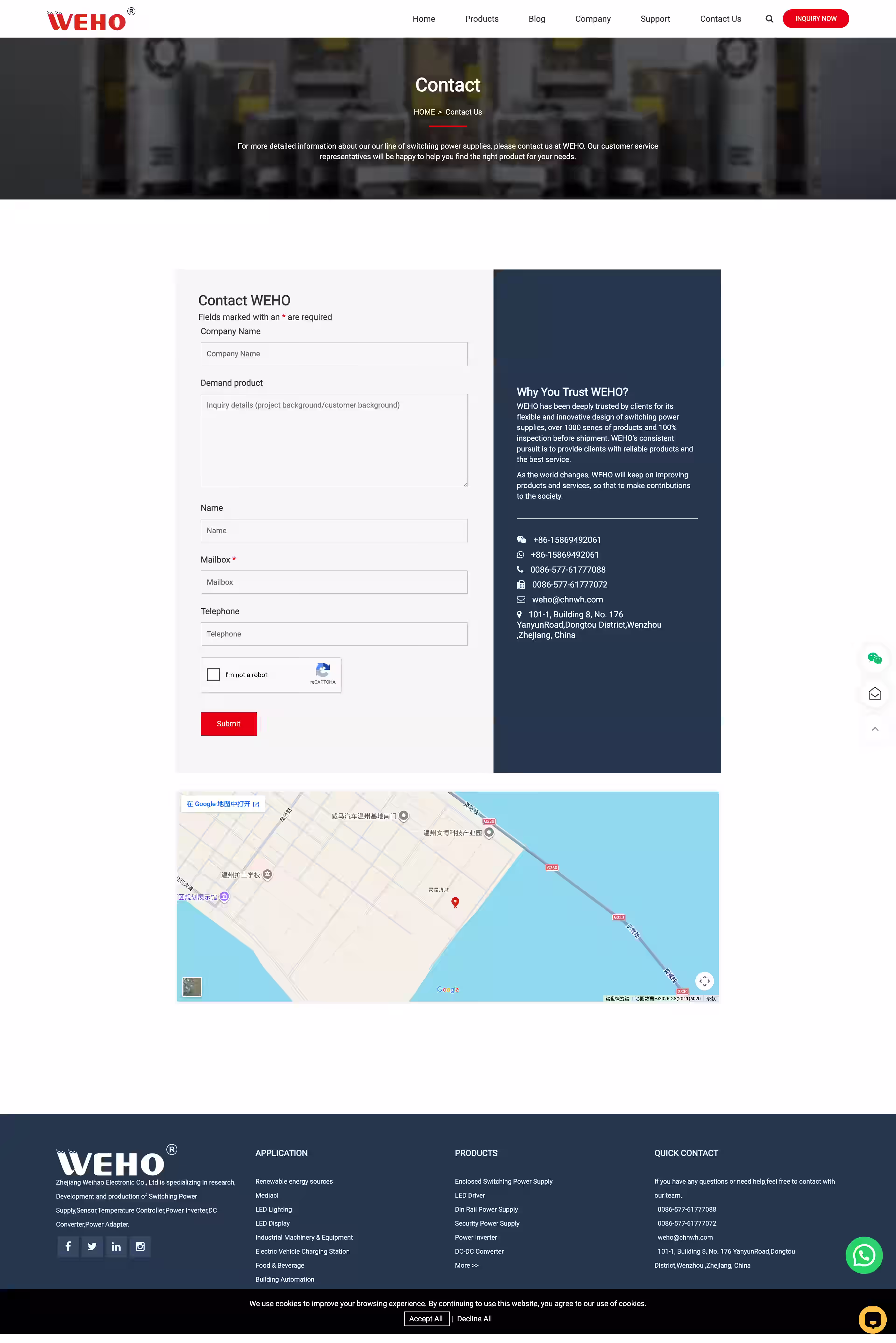Open LED Driver footer link
The height and width of the screenshot is (1343, 896).
pyautogui.click(x=470, y=1196)
